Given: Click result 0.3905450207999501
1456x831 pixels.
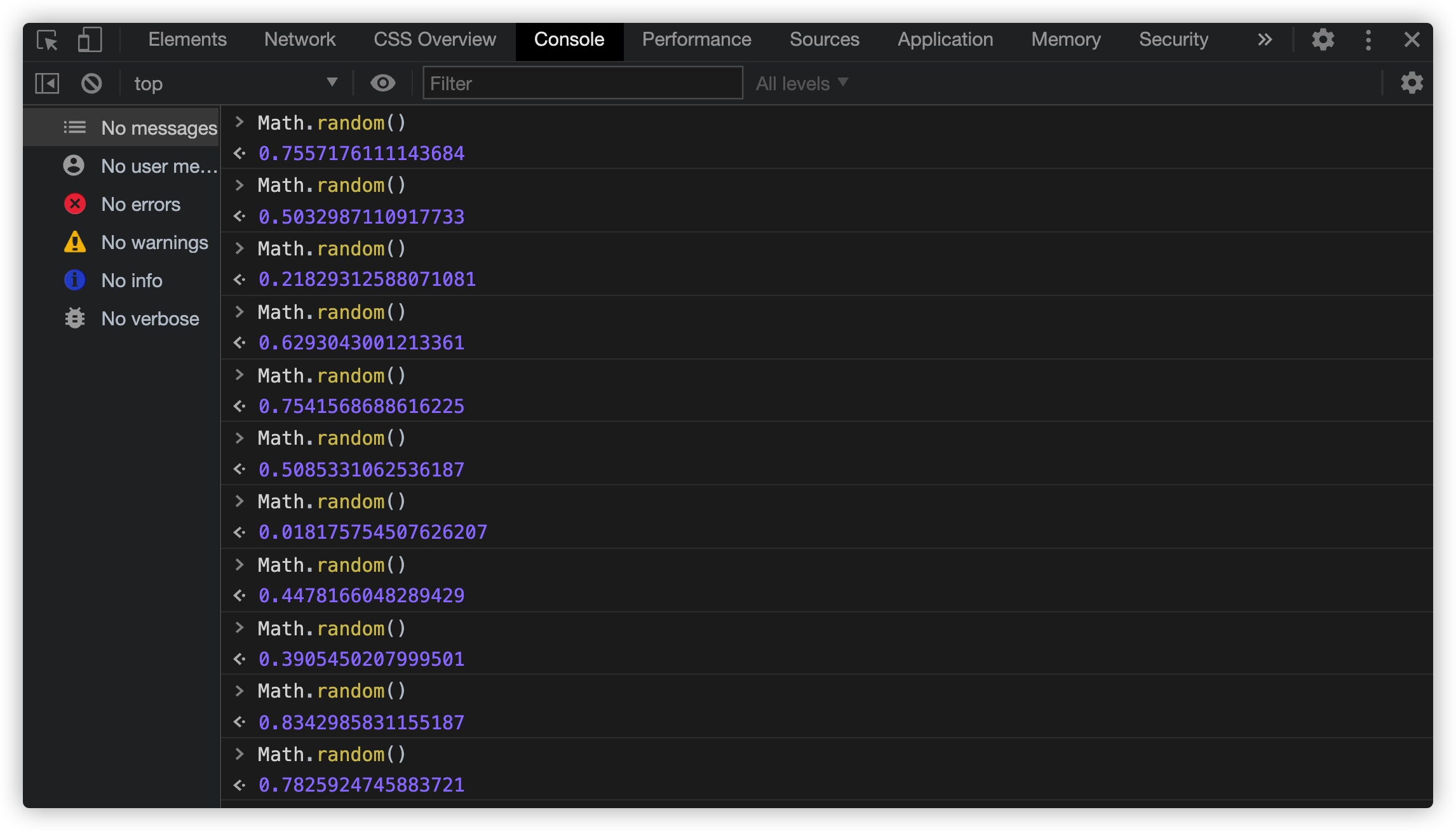Looking at the screenshot, I should coord(361,659).
